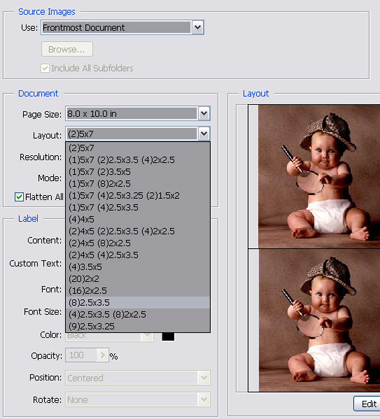
Task: Click the bottom baby photo in preview
Action: pyautogui.click(x=319, y=320)
